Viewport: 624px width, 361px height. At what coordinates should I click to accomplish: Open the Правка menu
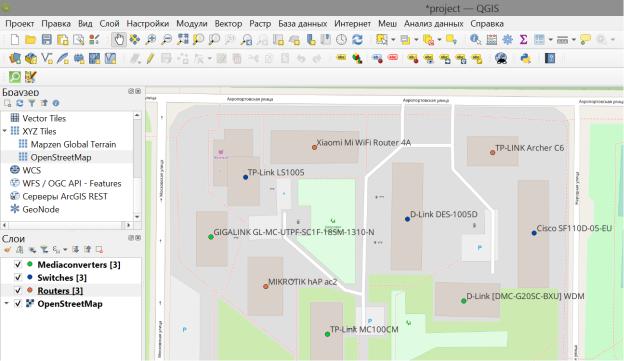(x=56, y=23)
